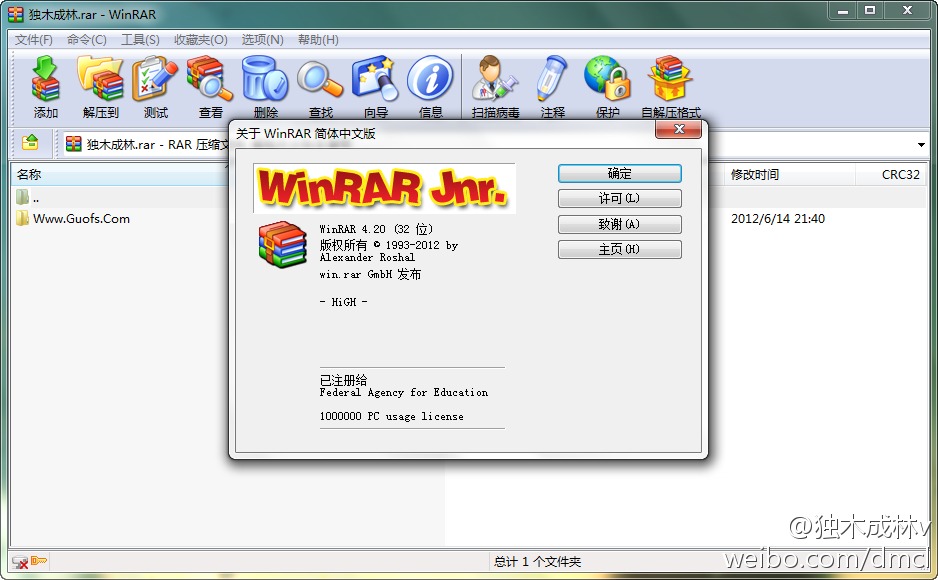This screenshot has height=580, width=938.
Task: Open the 工具(S) menu
Action: [x=141, y=39]
